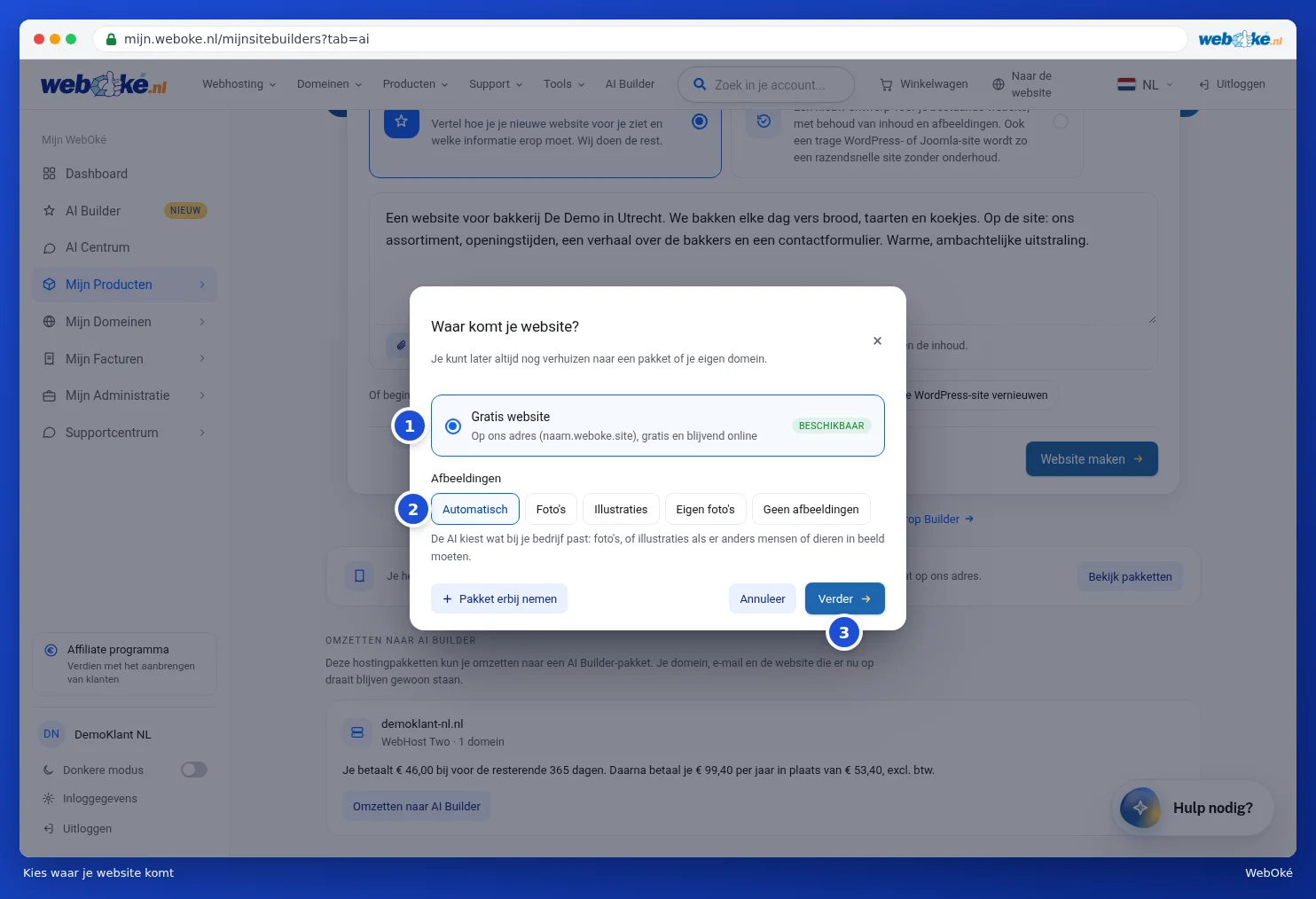Image resolution: width=1316 pixels, height=899 pixels.
Task: Click Pakket erbij nemen button
Action: tap(499, 598)
